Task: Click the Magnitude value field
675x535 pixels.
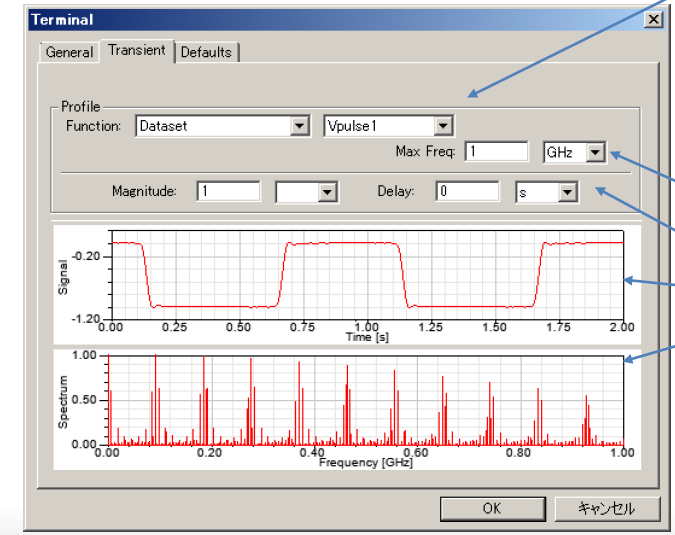Action: click(228, 191)
